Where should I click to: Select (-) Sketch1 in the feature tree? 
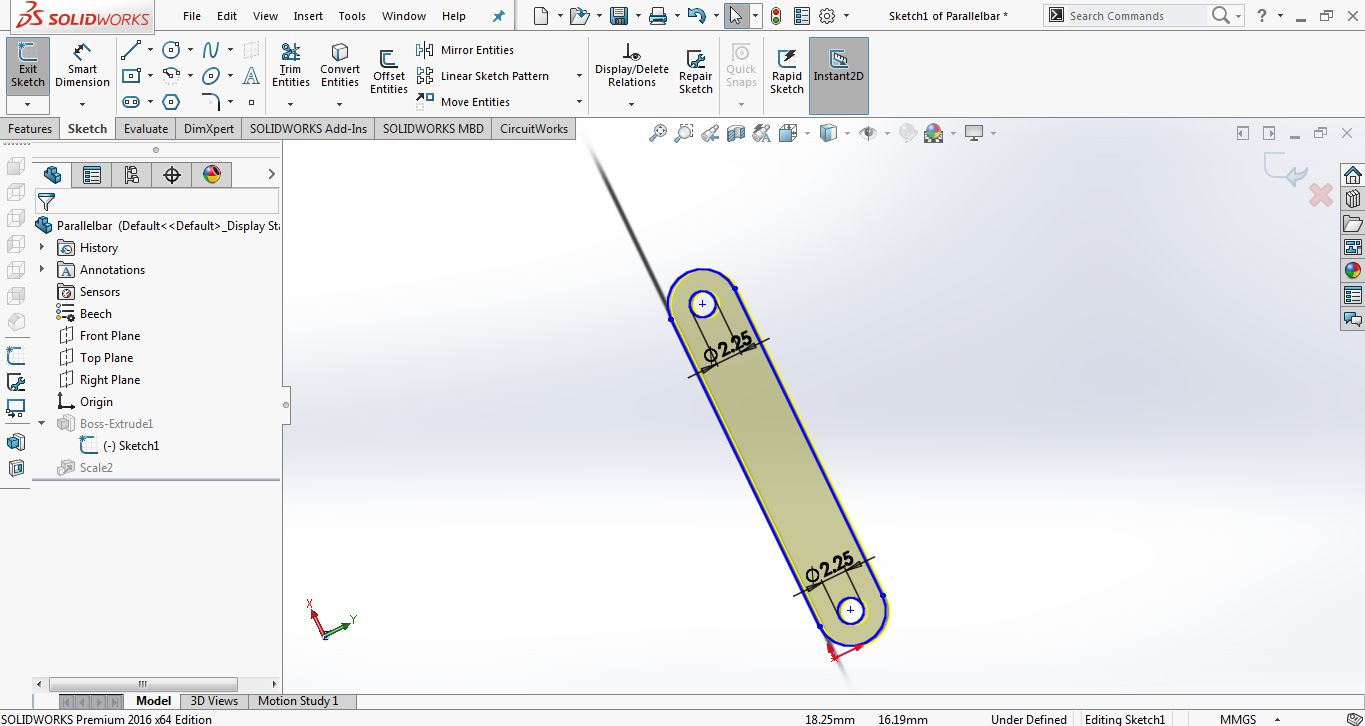131,446
